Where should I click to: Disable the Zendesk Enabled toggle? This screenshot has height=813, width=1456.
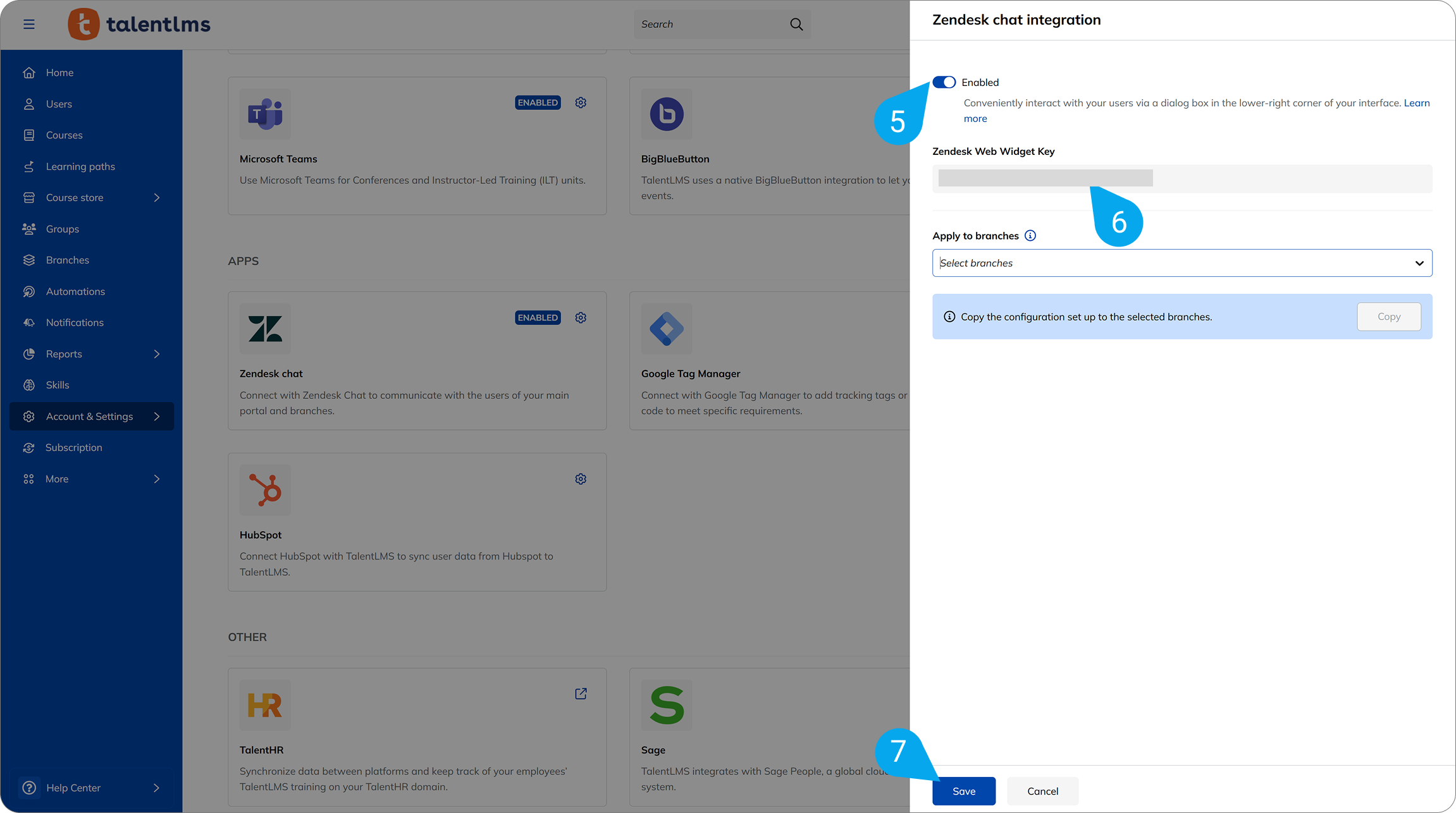[x=944, y=82]
